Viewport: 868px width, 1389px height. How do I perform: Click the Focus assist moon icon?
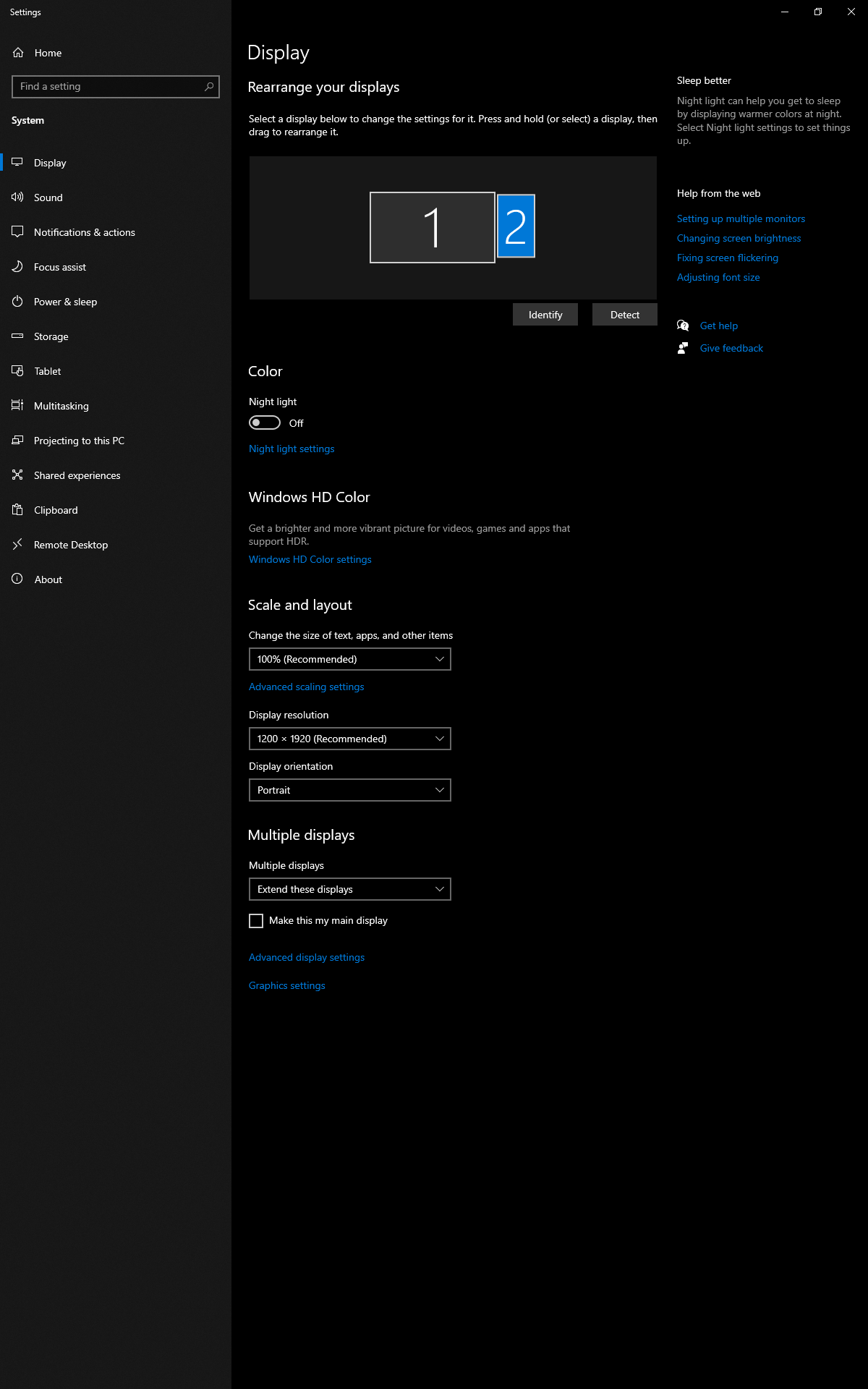click(x=17, y=266)
